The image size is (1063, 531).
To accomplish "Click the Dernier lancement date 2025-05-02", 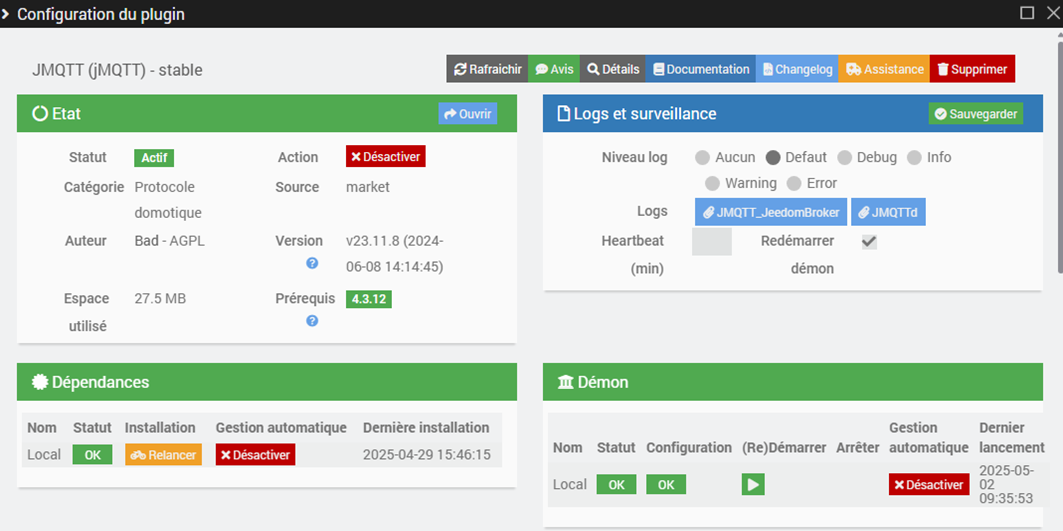I will (1006, 484).
